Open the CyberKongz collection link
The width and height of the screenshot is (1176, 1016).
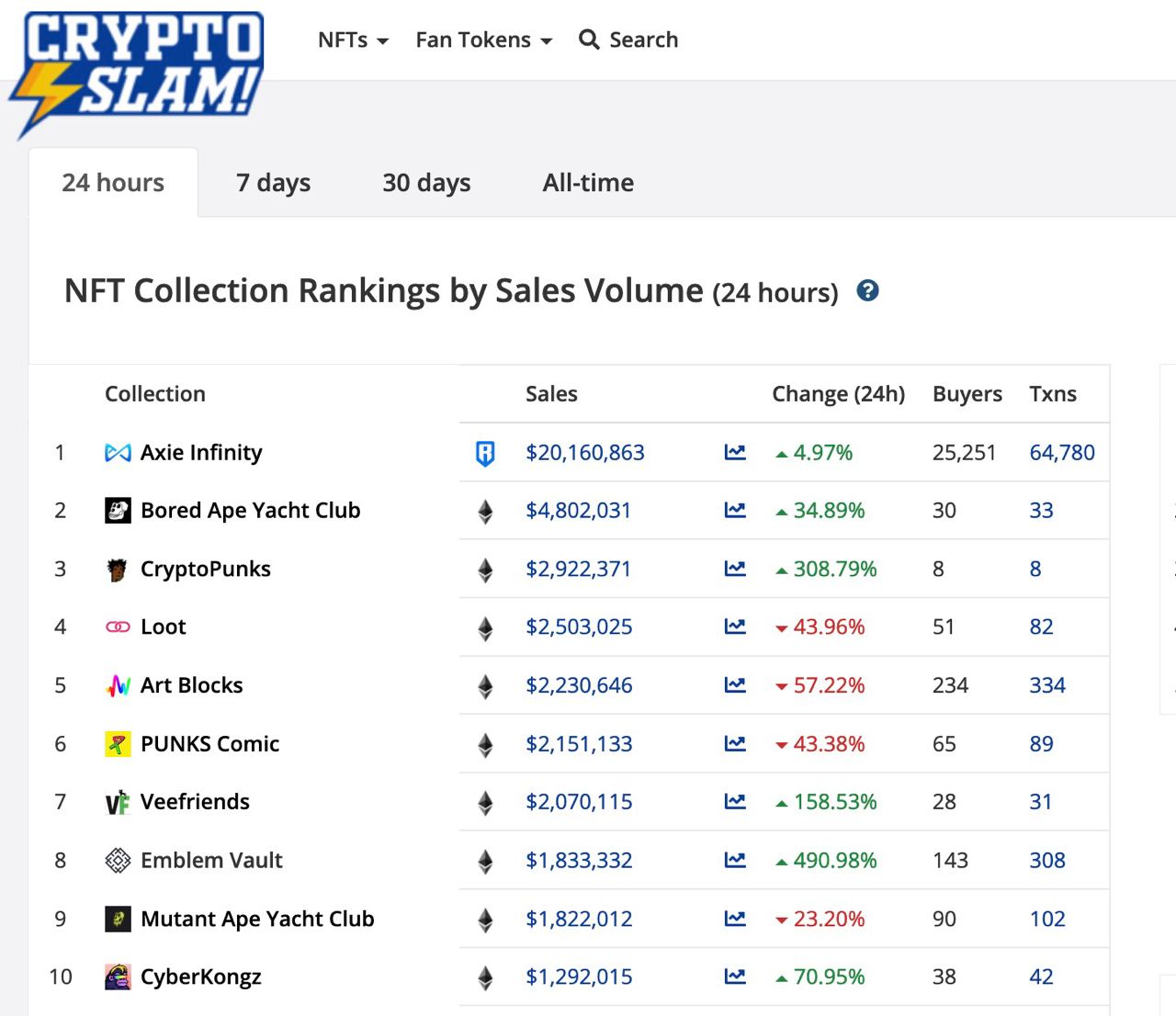click(x=201, y=977)
